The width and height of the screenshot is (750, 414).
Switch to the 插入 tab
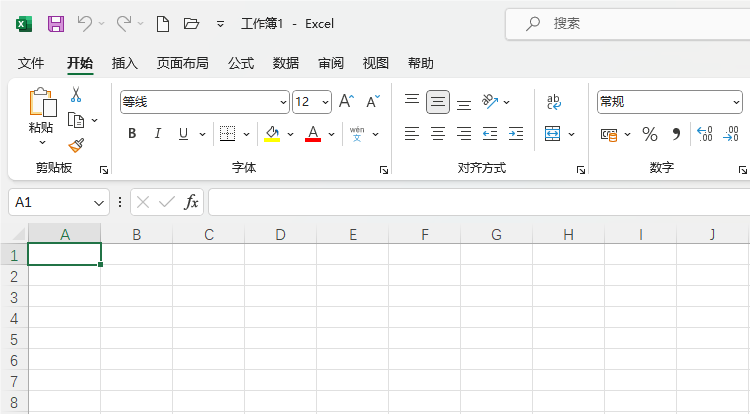(x=125, y=63)
